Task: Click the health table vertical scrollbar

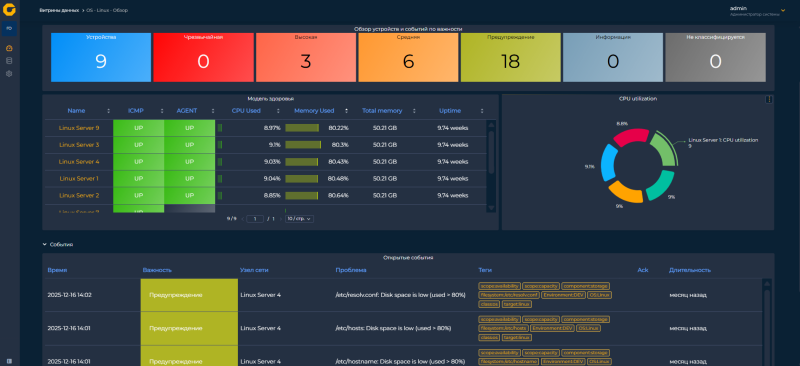Action: (x=491, y=152)
